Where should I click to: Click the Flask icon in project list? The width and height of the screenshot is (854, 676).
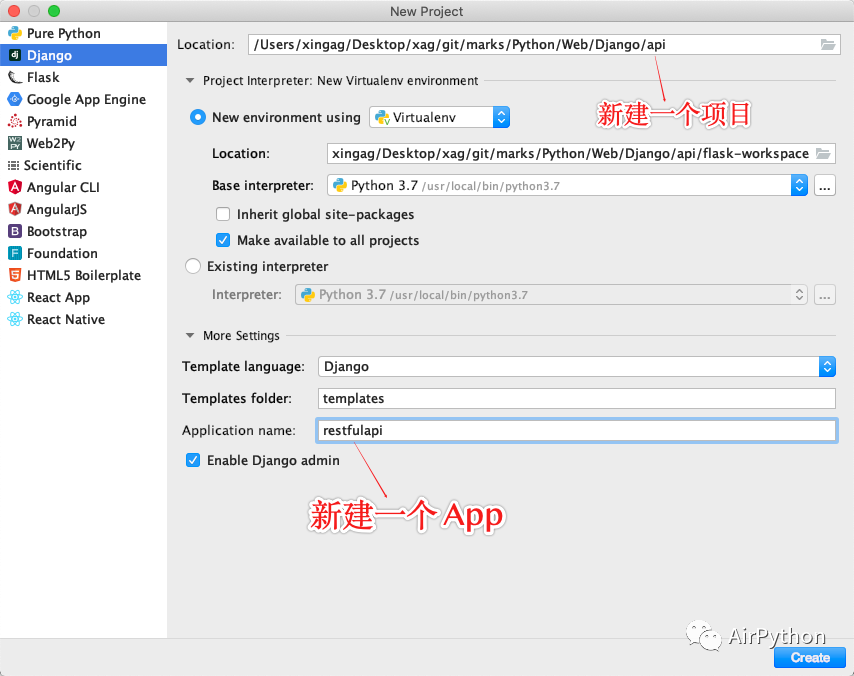(x=15, y=77)
